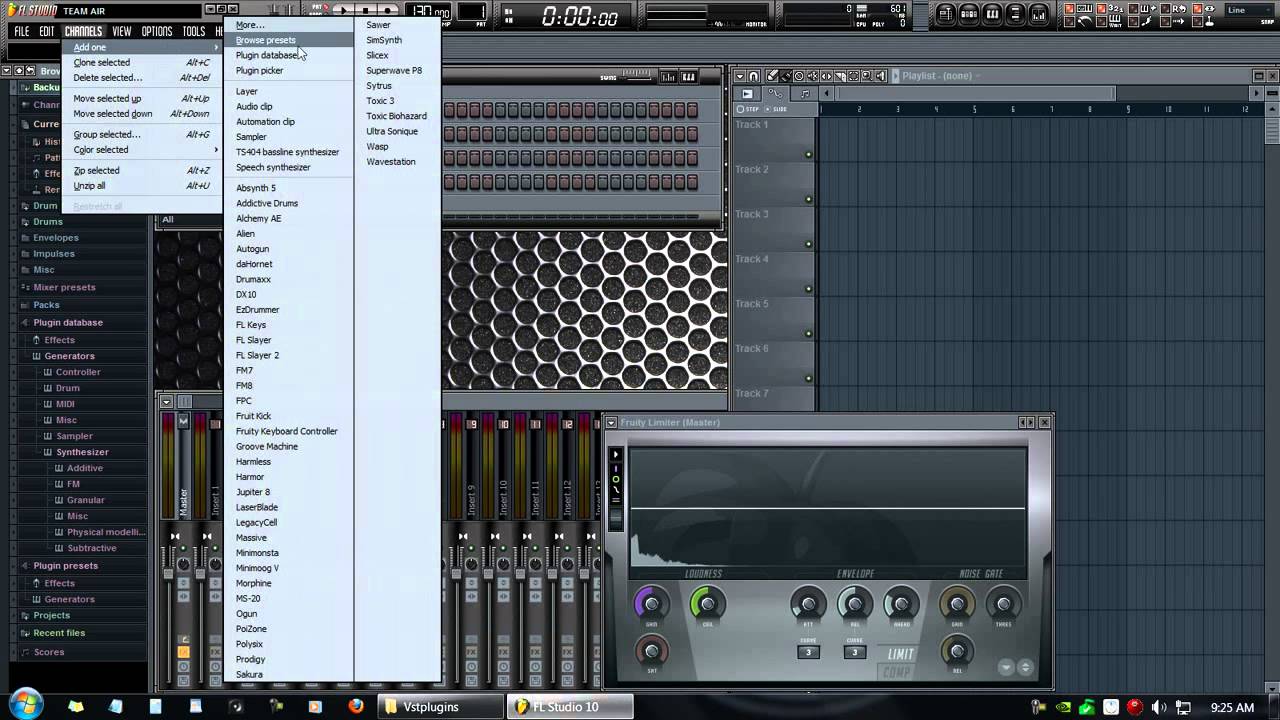Select the Playlist zoom tool

867,76
